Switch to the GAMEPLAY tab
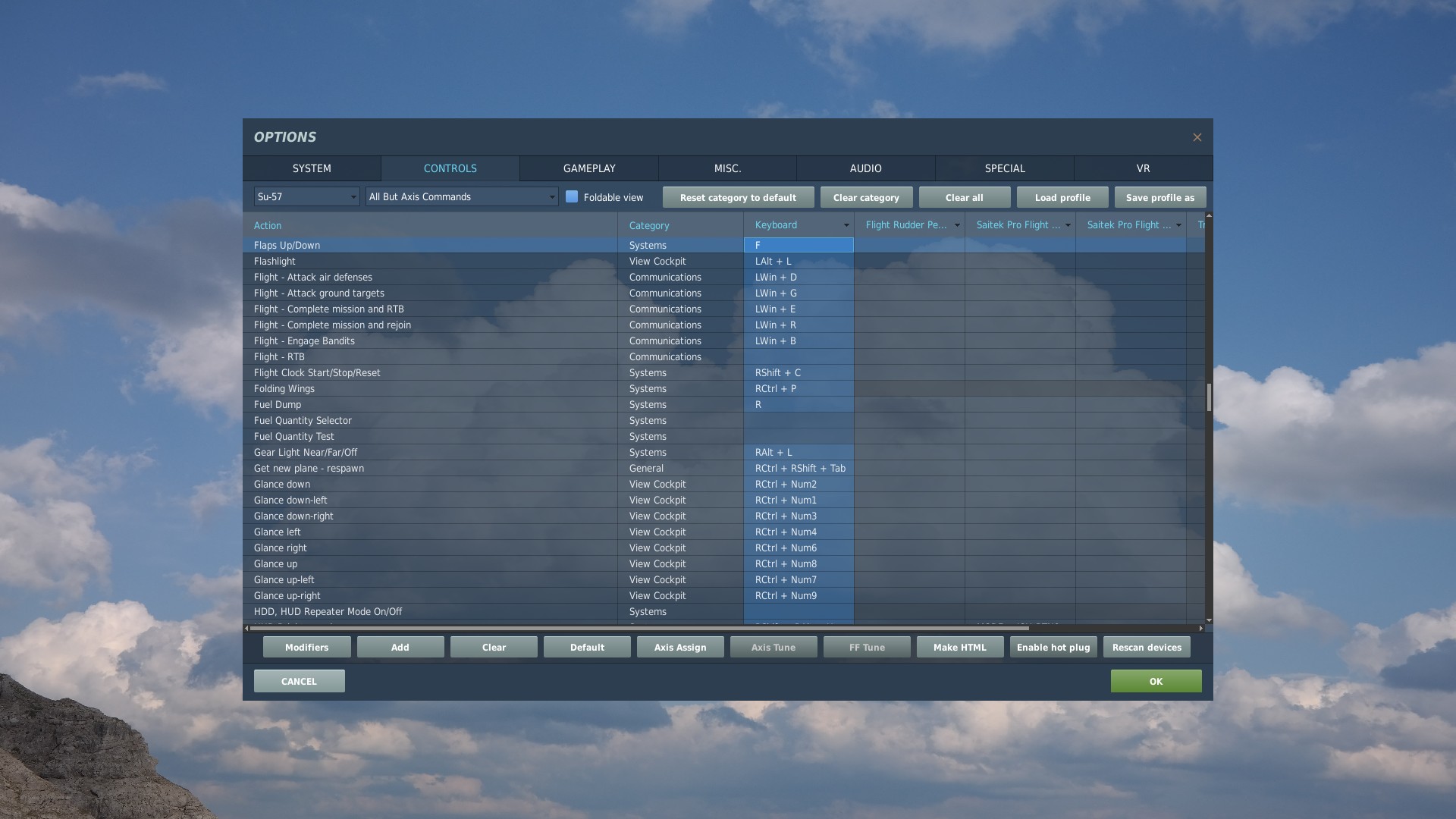This screenshot has width=1456, height=819. tap(589, 168)
